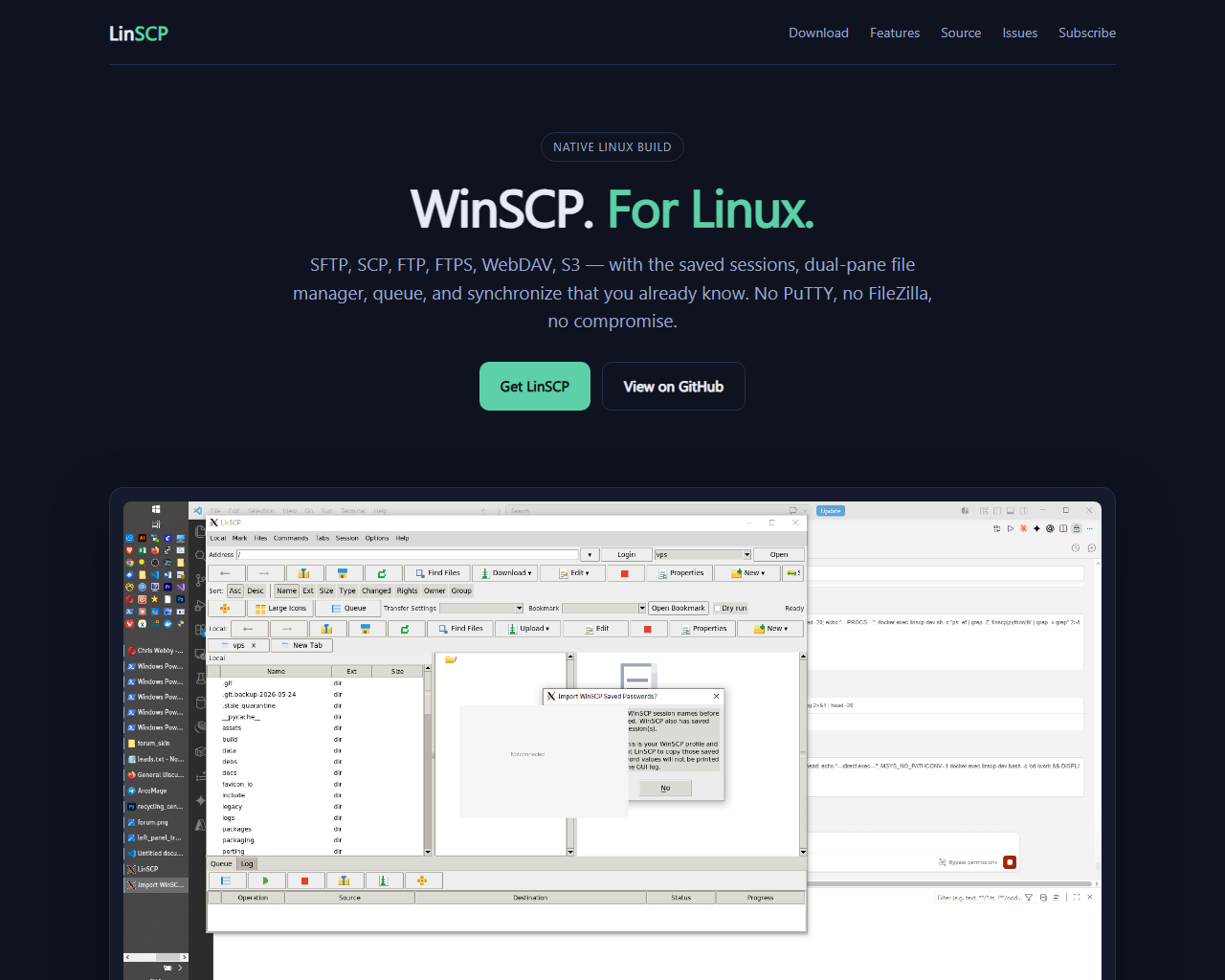This screenshot has width=1225, height=980.
Task: Open the Upload dropdown button
Action: click(528, 629)
